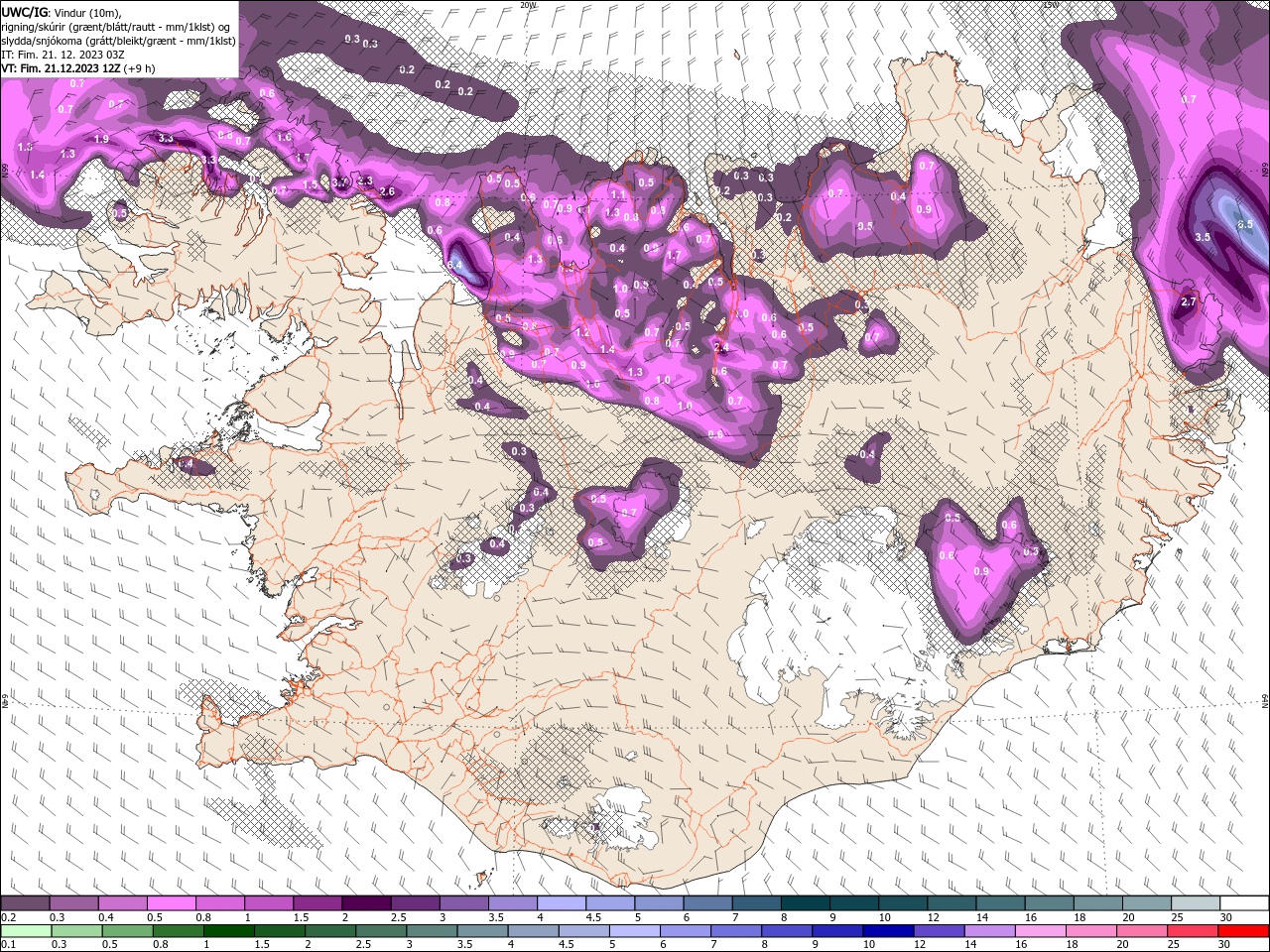Click the snow legend swatch starting at 3
Image resolution: width=1270 pixels, height=952 pixels.
click(464, 903)
